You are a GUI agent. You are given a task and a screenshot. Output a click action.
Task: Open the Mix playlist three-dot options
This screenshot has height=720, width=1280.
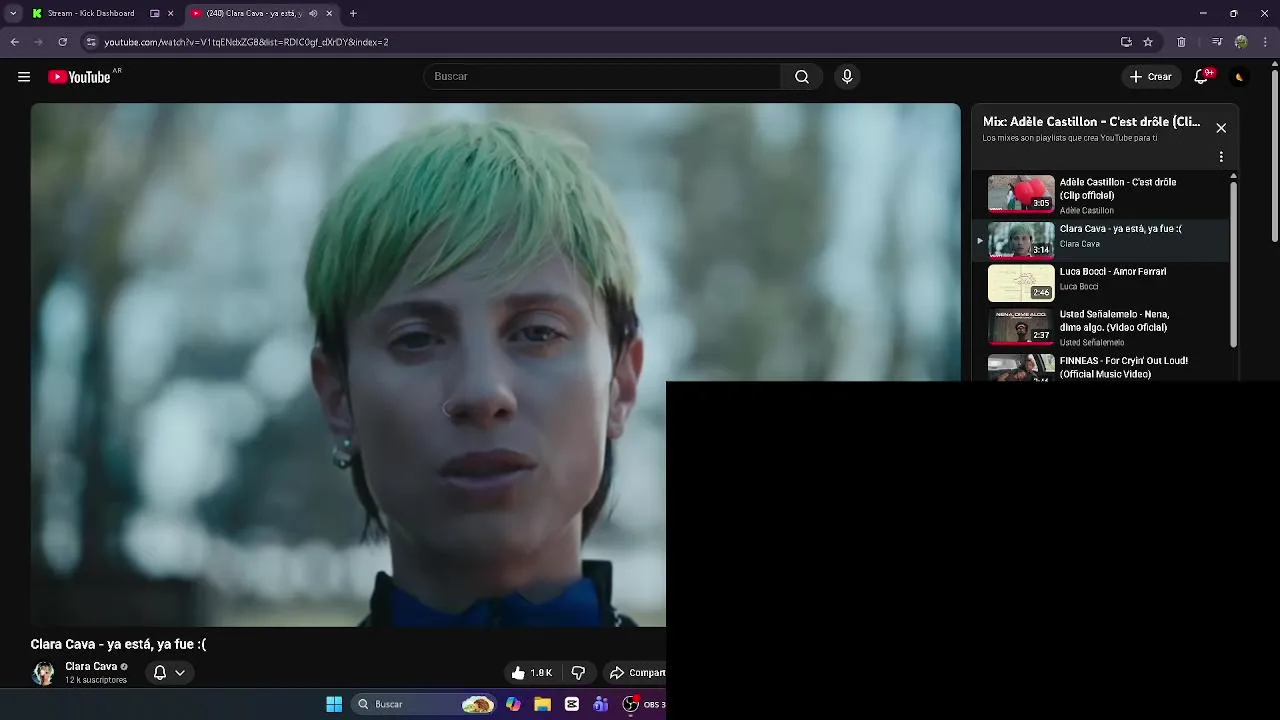(x=1221, y=157)
